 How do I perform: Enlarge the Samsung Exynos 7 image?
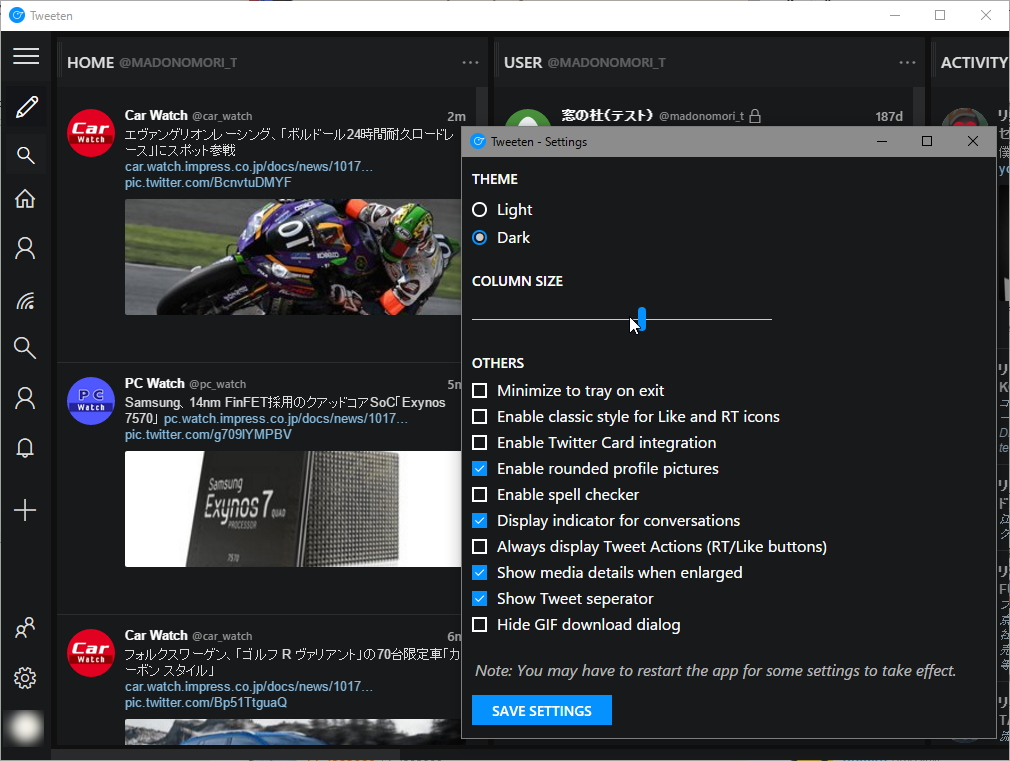[x=293, y=509]
